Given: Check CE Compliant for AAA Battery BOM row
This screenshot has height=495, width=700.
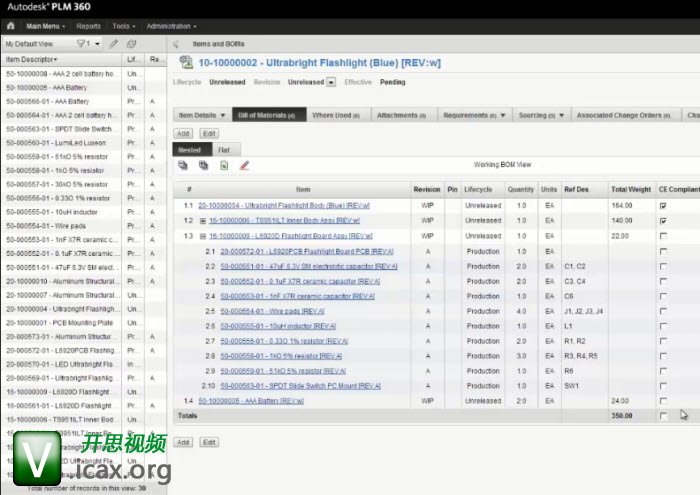Looking at the screenshot, I should 663,401.
